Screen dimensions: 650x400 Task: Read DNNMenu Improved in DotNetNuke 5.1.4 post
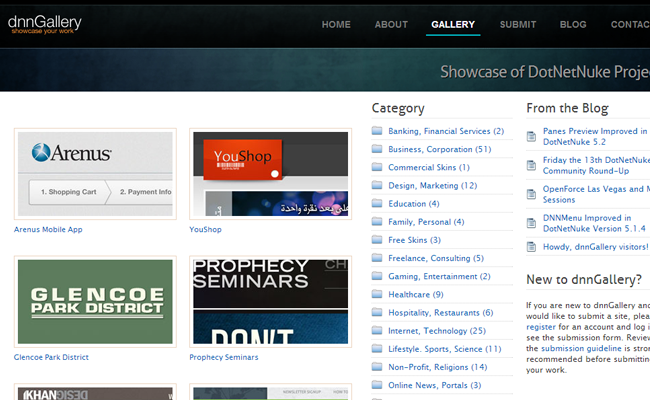(x=594, y=223)
